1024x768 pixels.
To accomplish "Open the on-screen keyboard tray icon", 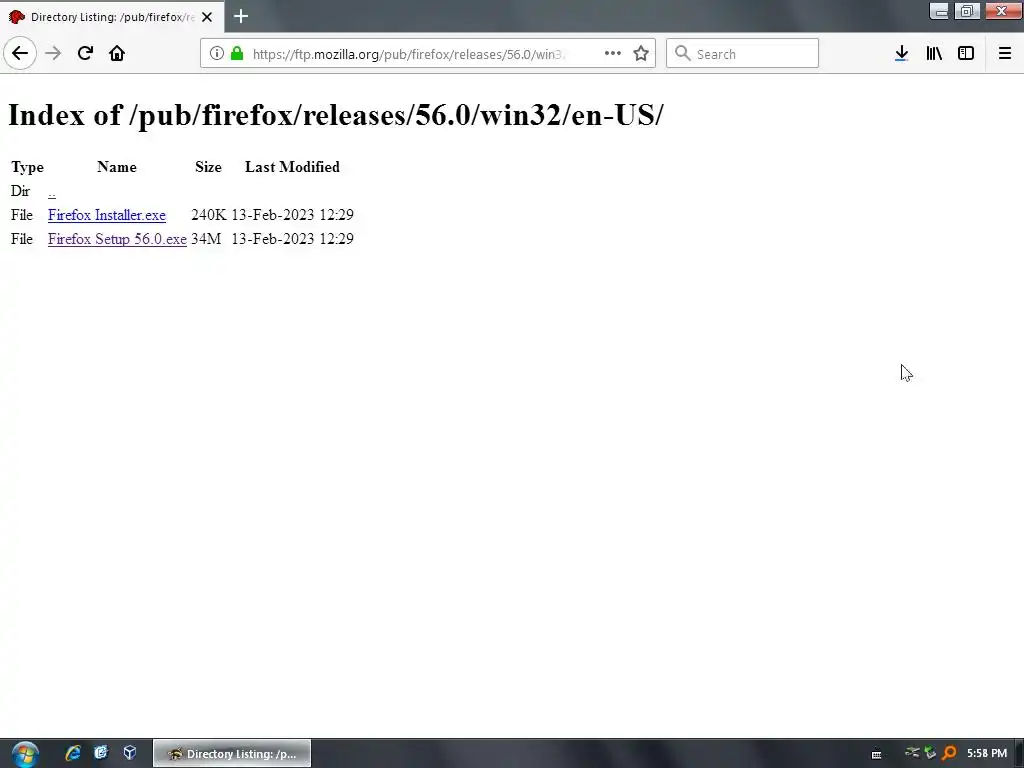I will (x=876, y=754).
